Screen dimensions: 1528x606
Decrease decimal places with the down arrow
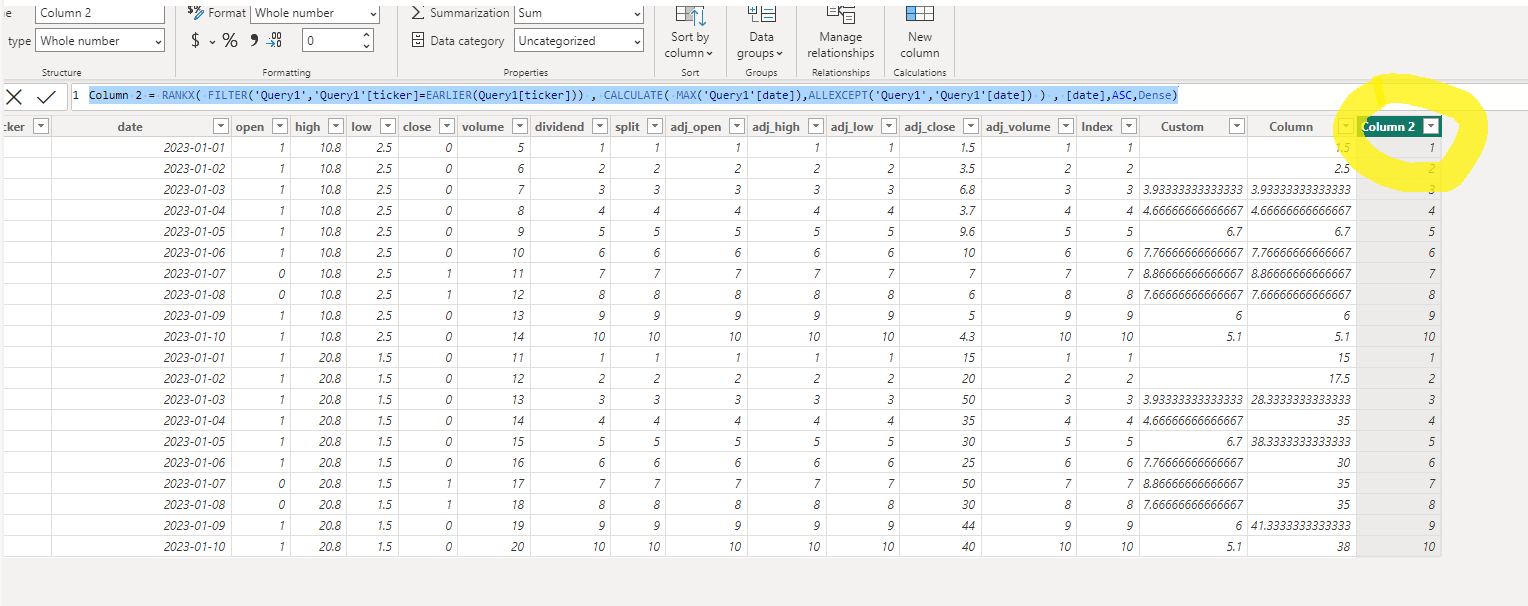click(367, 47)
